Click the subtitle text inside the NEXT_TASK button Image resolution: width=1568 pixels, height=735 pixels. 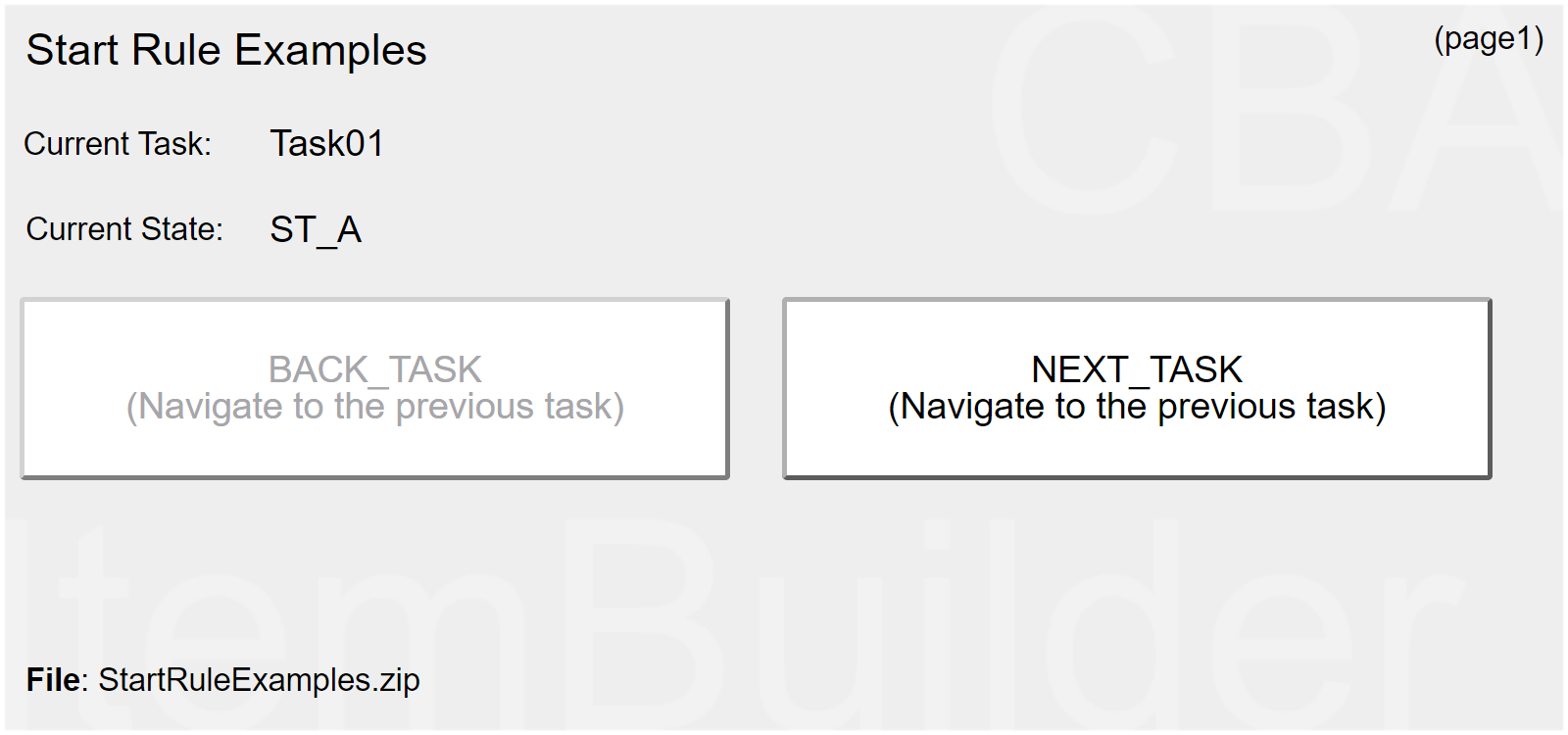[x=1137, y=407]
